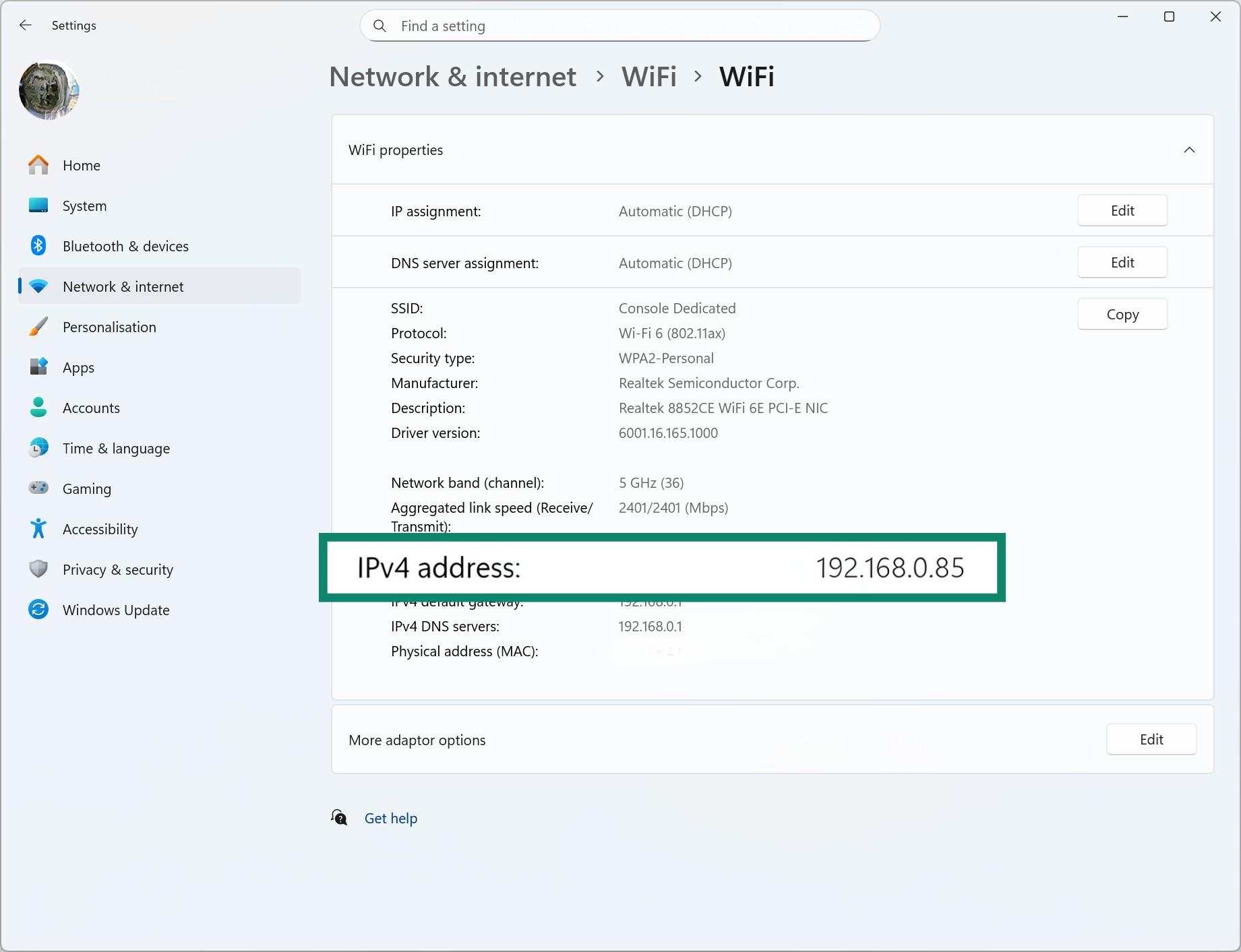Open the user profile picture
Screen dimensions: 1241x952
(x=49, y=90)
